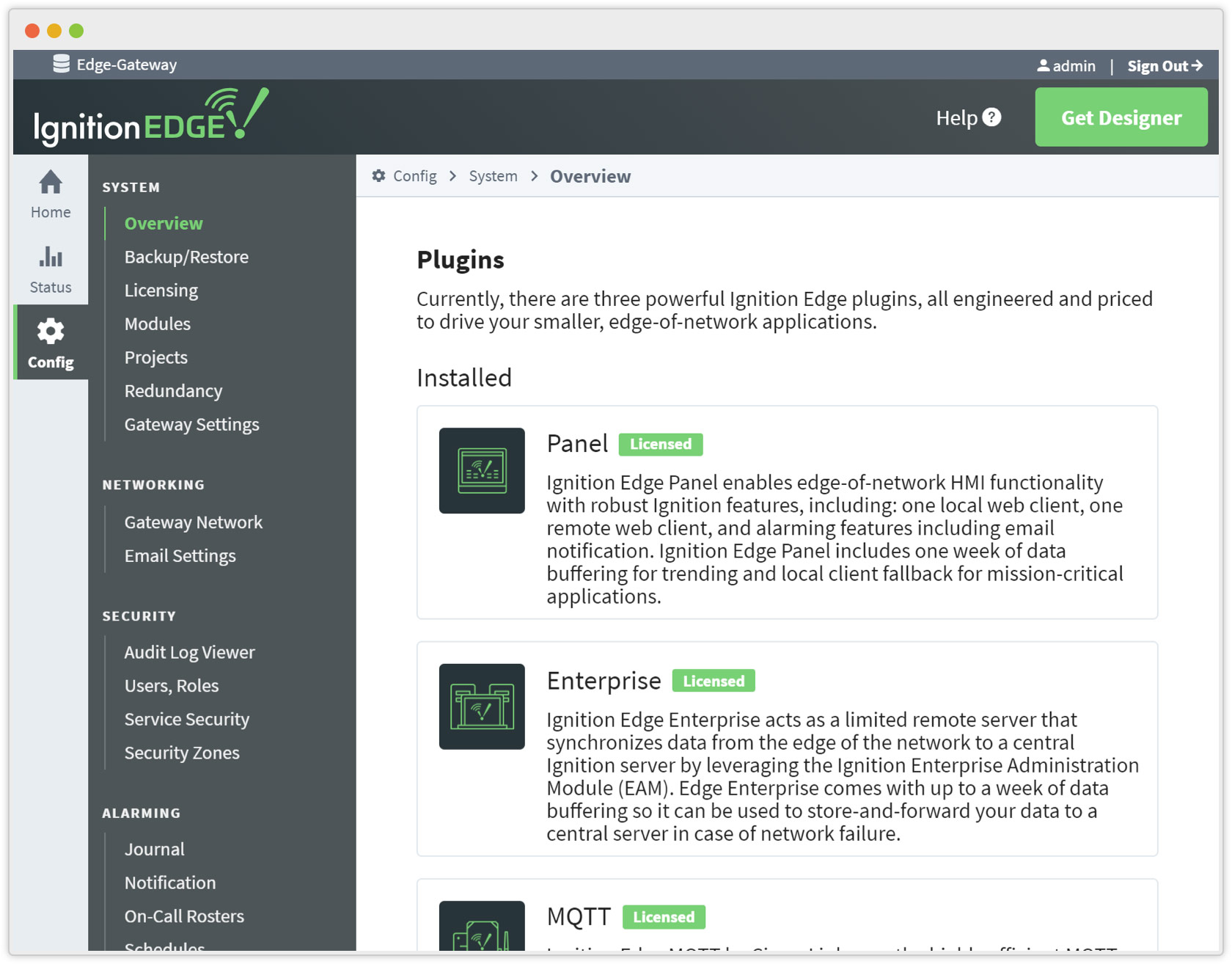Viewport: 1232px width, 964px height.
Task: Open the Modules page
Action: coord(158,324)
